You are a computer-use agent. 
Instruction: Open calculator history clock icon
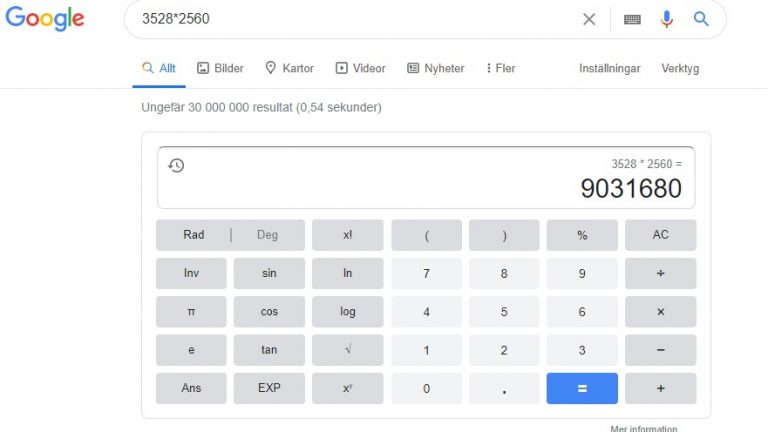(x=176, y=166)
